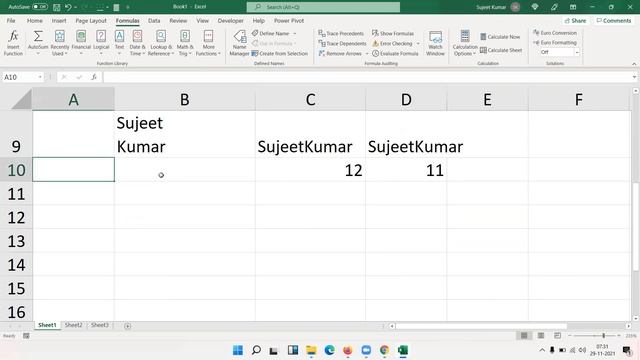This screenshot has height=360, width=640.
Task: Click the vertical scrollbar thumb
Action: [x=635, y=227]
